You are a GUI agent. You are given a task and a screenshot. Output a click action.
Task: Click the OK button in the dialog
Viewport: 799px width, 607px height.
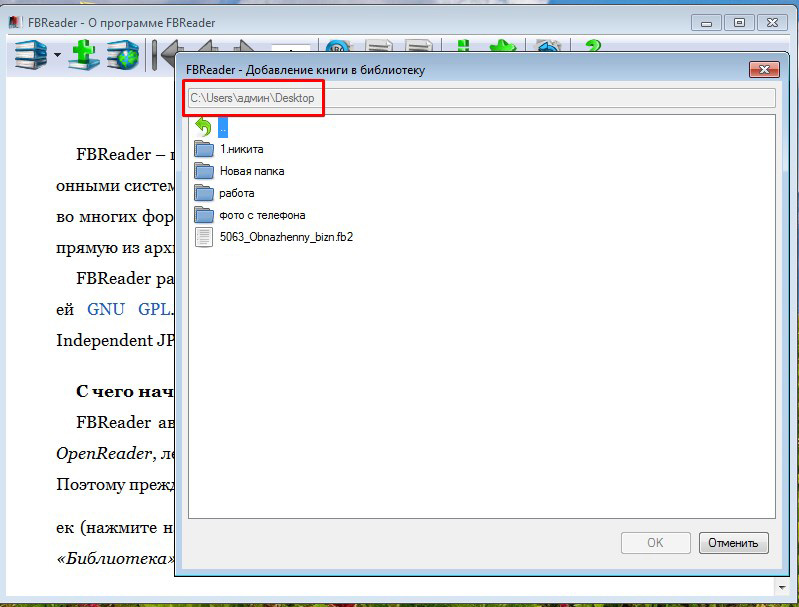pyautogui.click(x=655, y=543)
